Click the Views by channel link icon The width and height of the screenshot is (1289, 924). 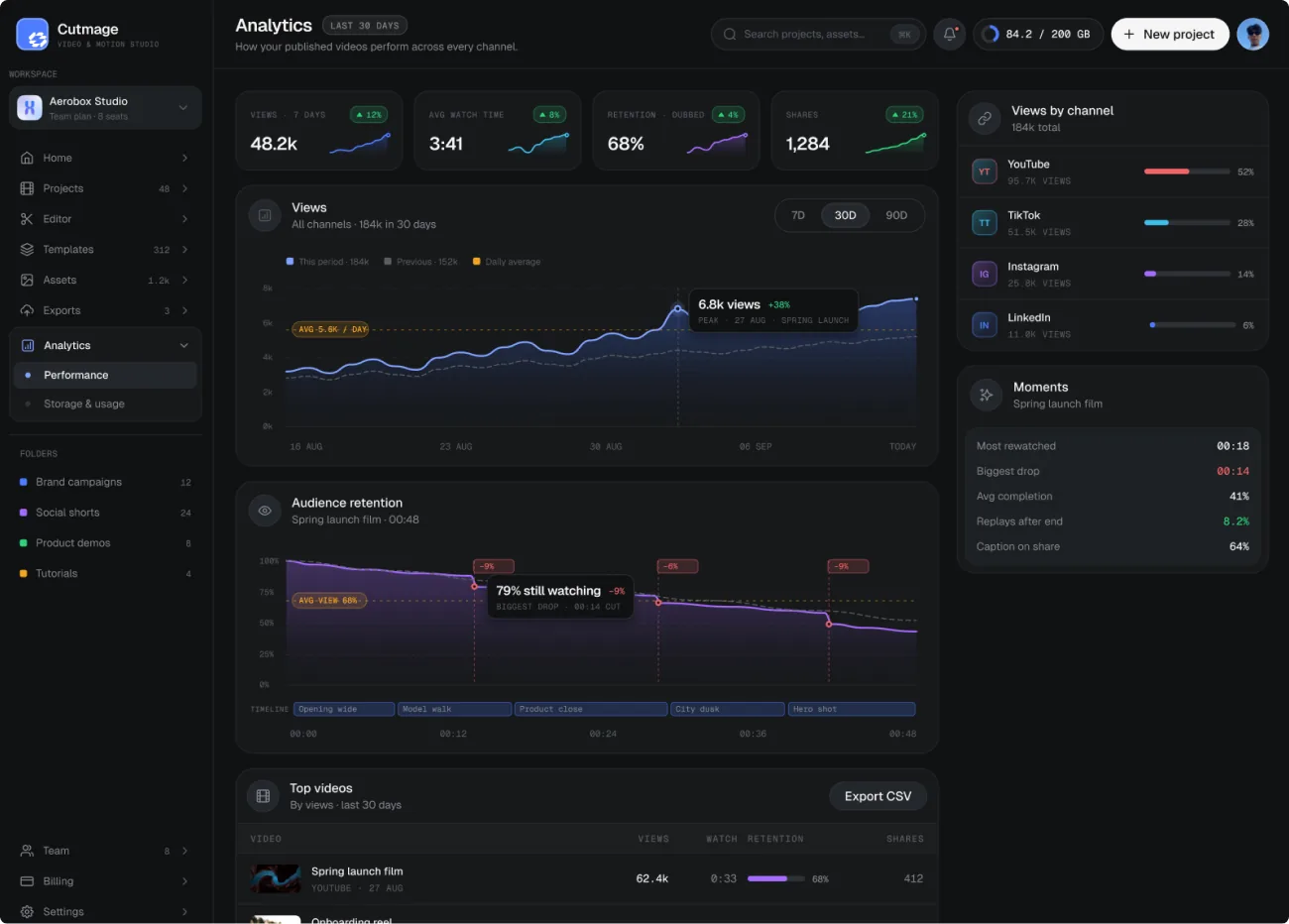click(x=985, y=119)
